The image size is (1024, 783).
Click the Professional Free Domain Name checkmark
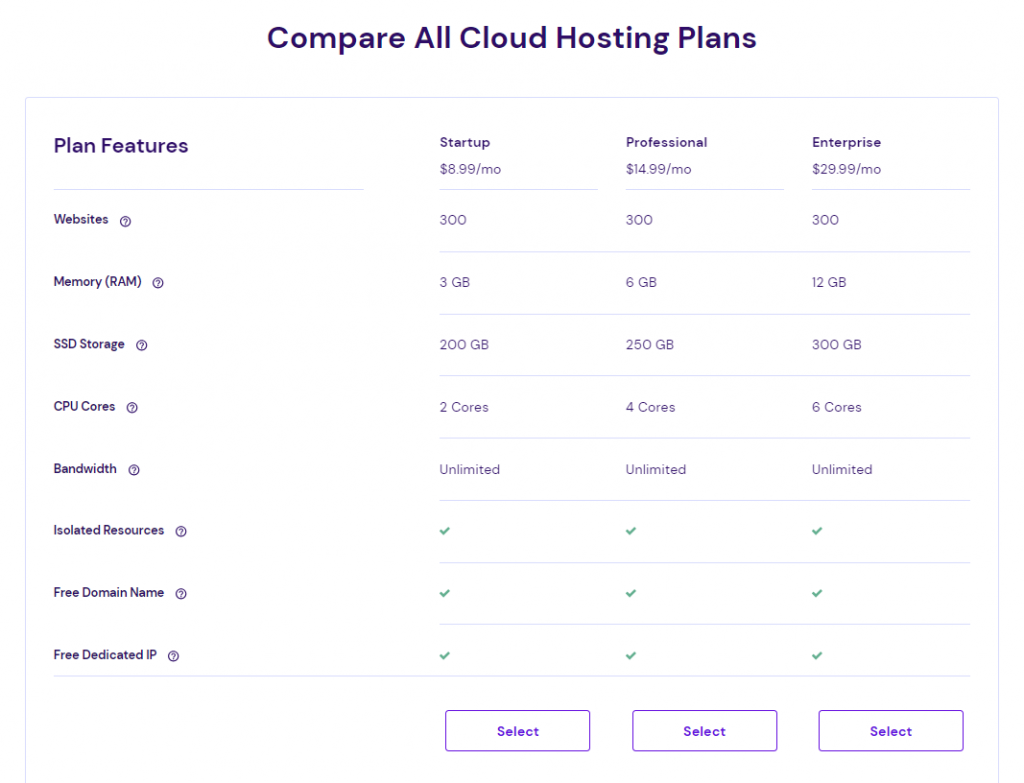pos(631,593)
